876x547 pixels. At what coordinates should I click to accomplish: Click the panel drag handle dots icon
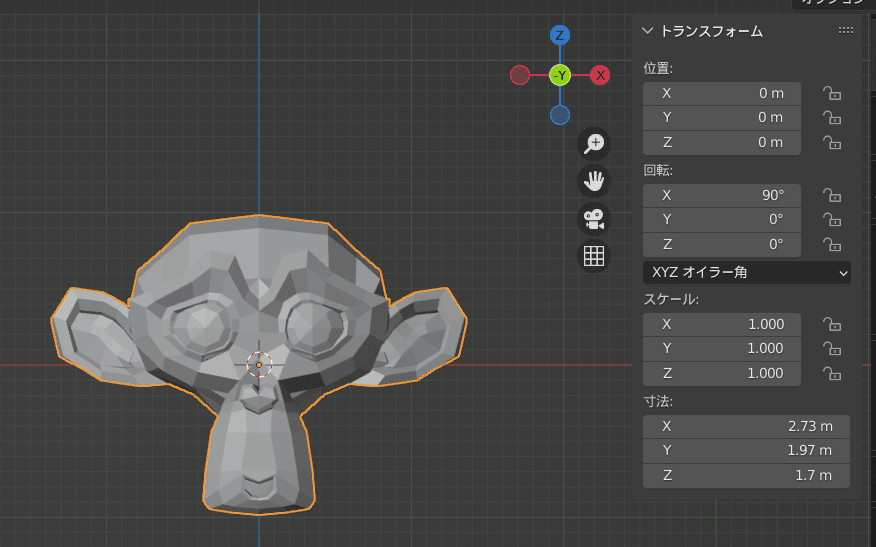point(846,31)
